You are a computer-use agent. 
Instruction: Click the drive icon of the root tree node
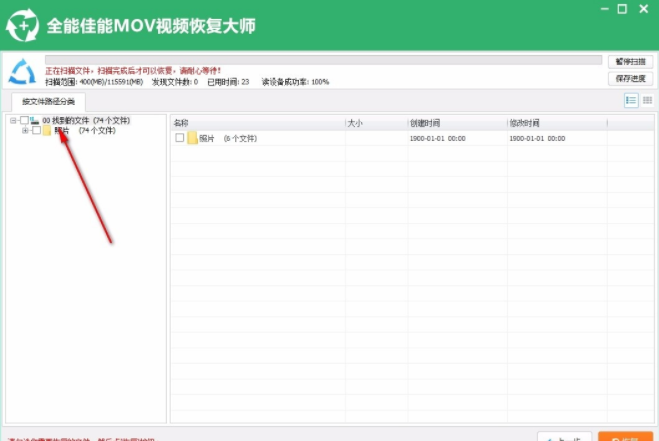35,120
